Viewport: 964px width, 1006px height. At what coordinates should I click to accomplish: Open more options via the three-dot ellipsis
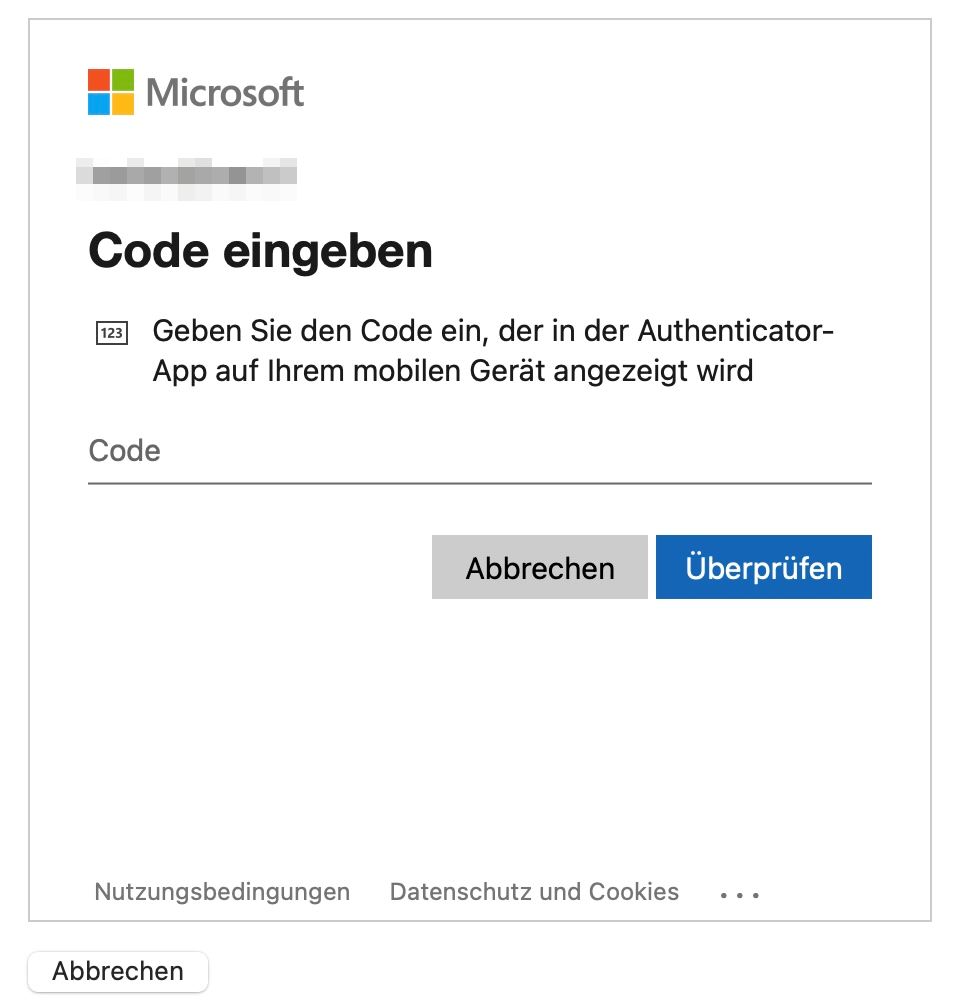740,894
